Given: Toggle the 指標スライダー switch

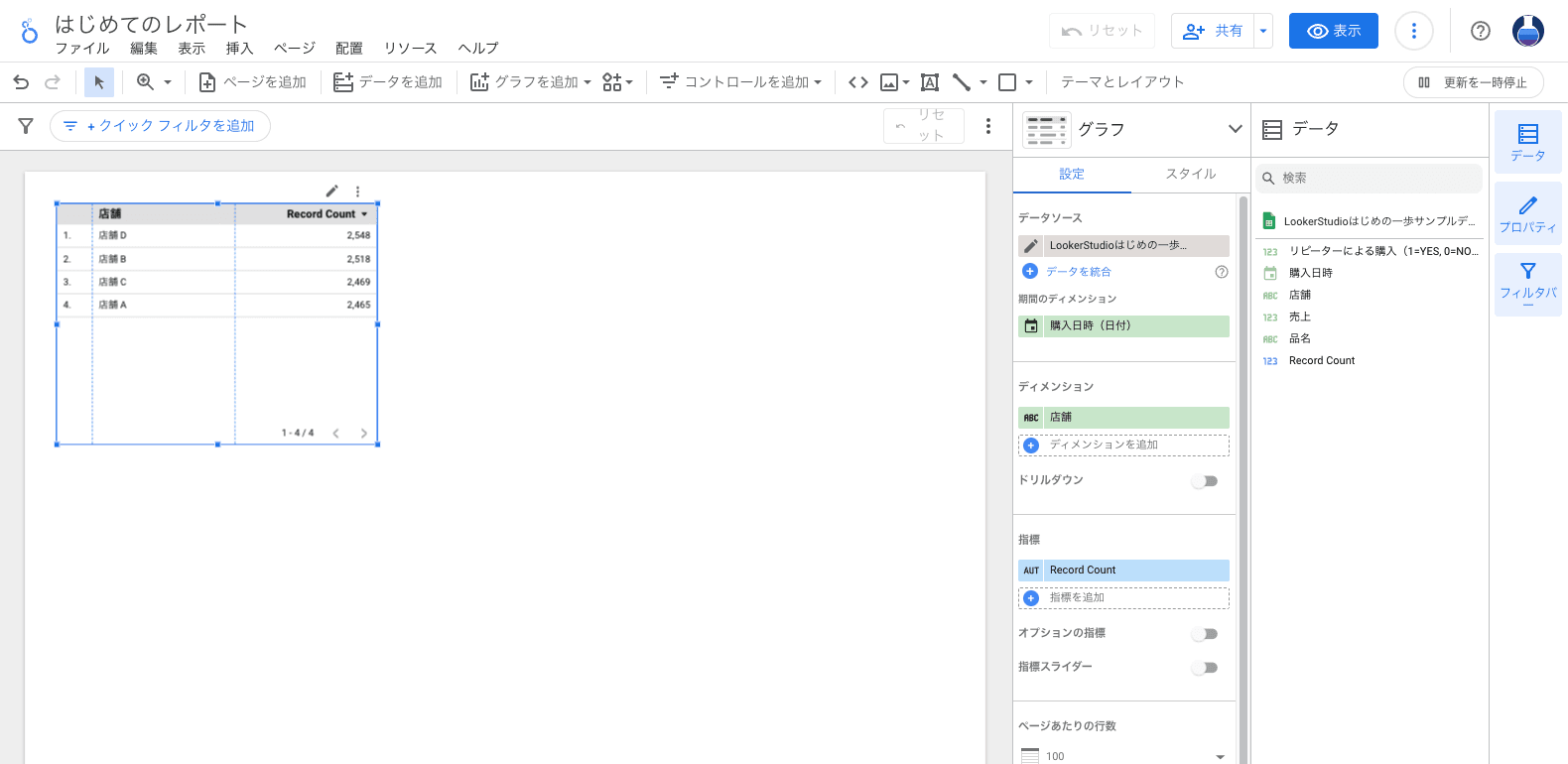Looking at the screenshot, I should 1205,668.
